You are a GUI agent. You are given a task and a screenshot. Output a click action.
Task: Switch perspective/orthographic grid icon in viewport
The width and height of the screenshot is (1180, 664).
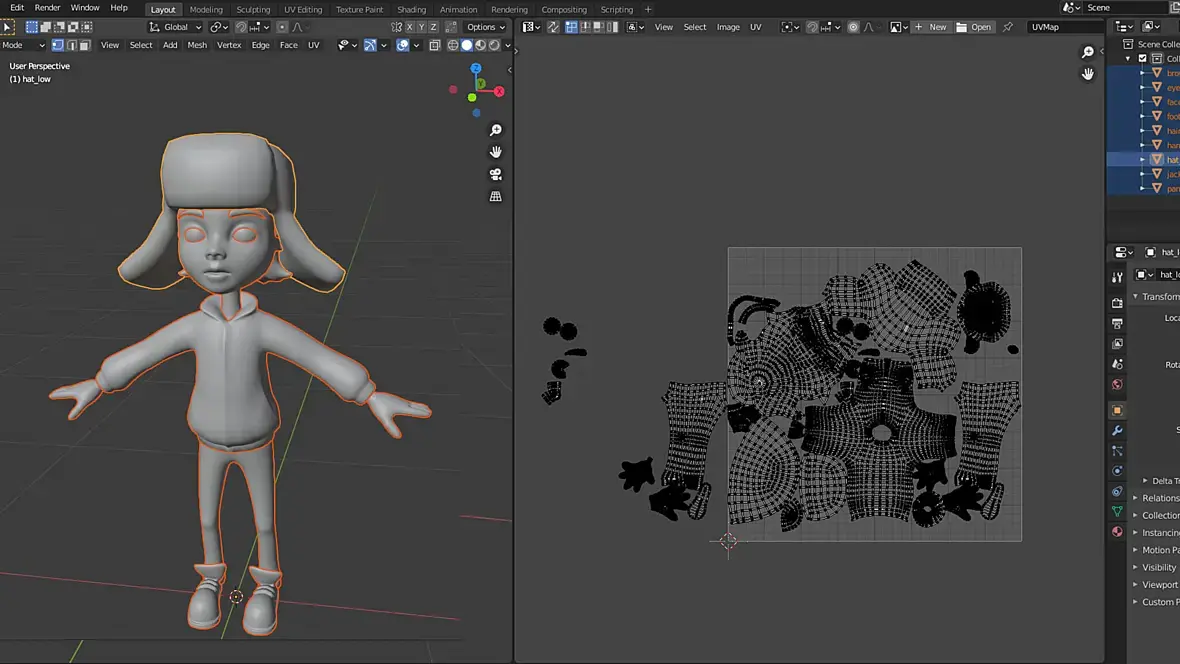coord(495,197)
